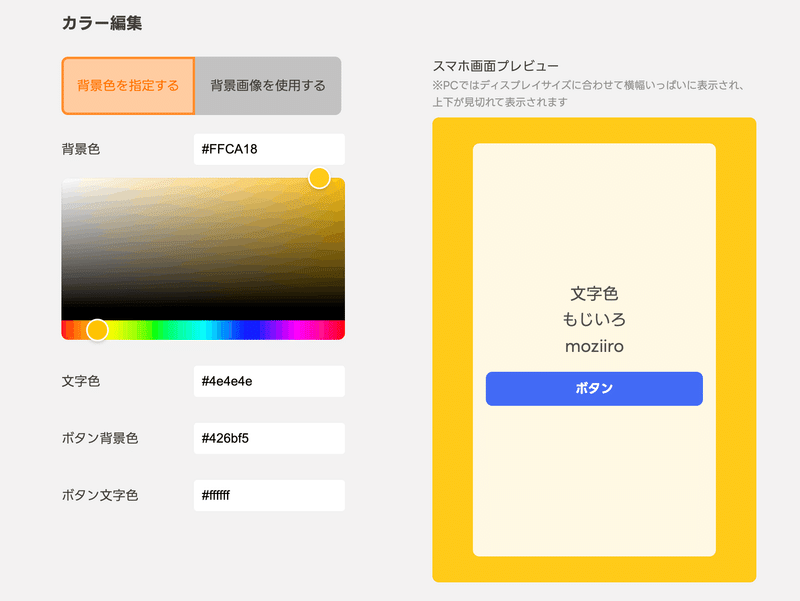Click the 文字色 preview text
Viewport: 800px width, 601px height.
click(x=594, y=294)
